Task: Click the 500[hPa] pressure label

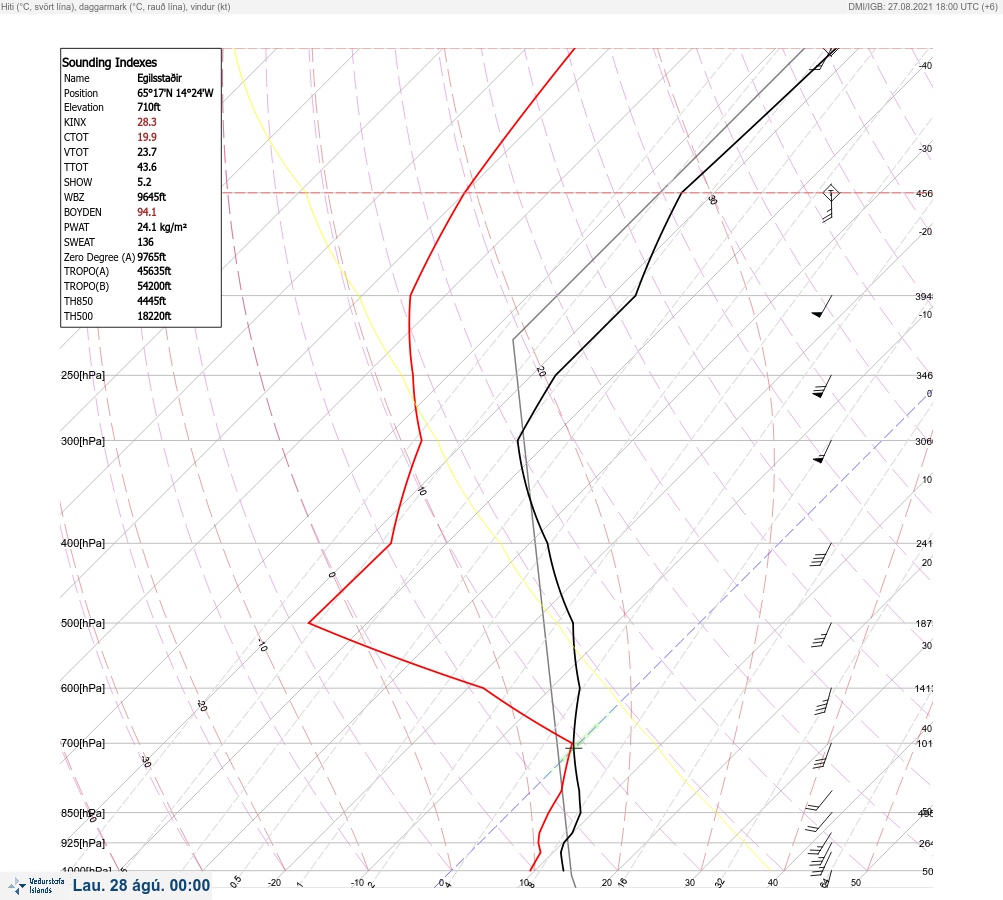Action: point(83,623)
